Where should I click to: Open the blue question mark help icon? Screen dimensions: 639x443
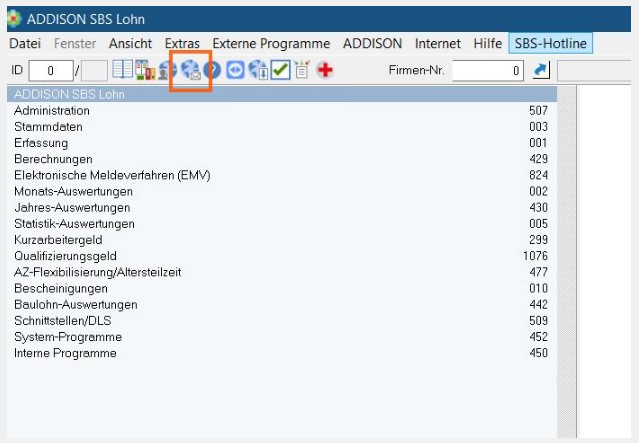pos(212,70)
